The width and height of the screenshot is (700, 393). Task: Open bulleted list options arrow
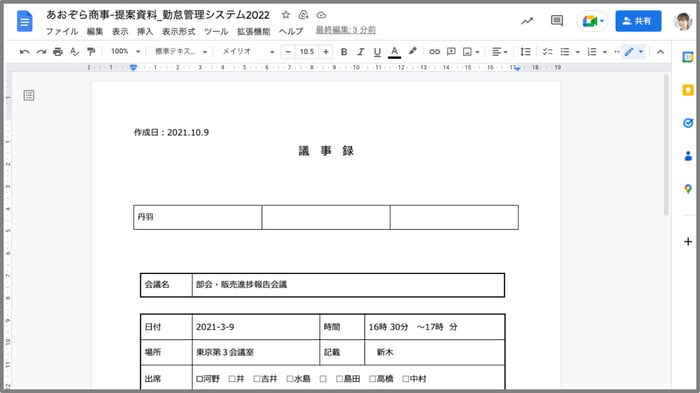[577, 52]
